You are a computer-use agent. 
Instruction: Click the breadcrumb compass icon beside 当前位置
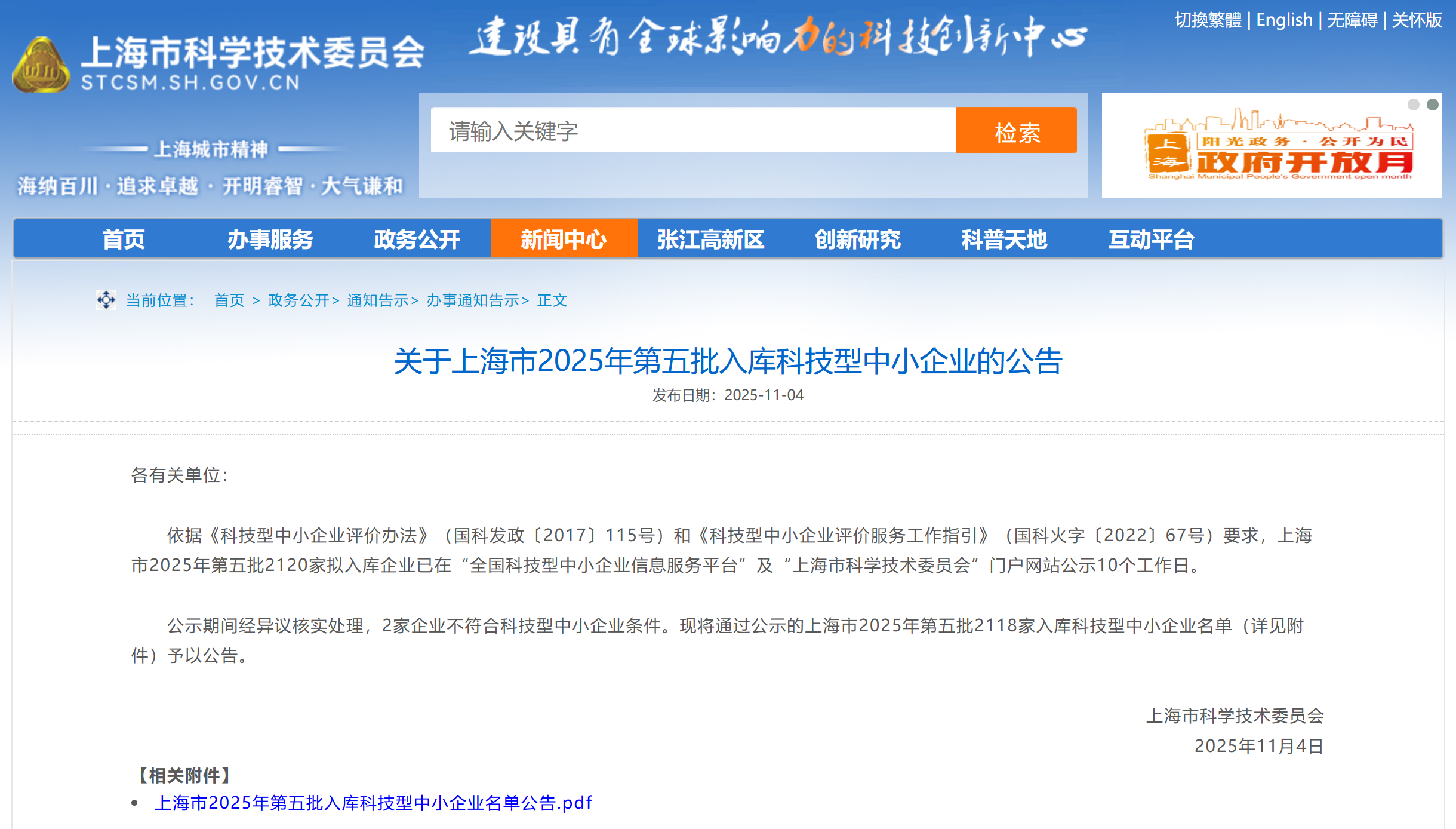coord(106,300)
